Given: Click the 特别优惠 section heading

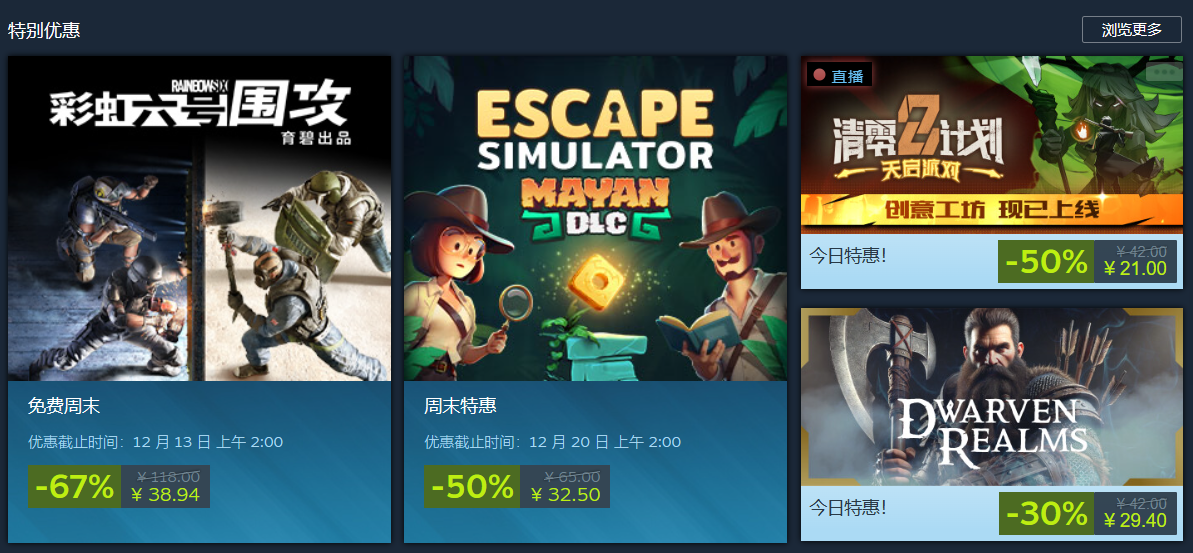Looking at the screenshot, I should (44, 30).
